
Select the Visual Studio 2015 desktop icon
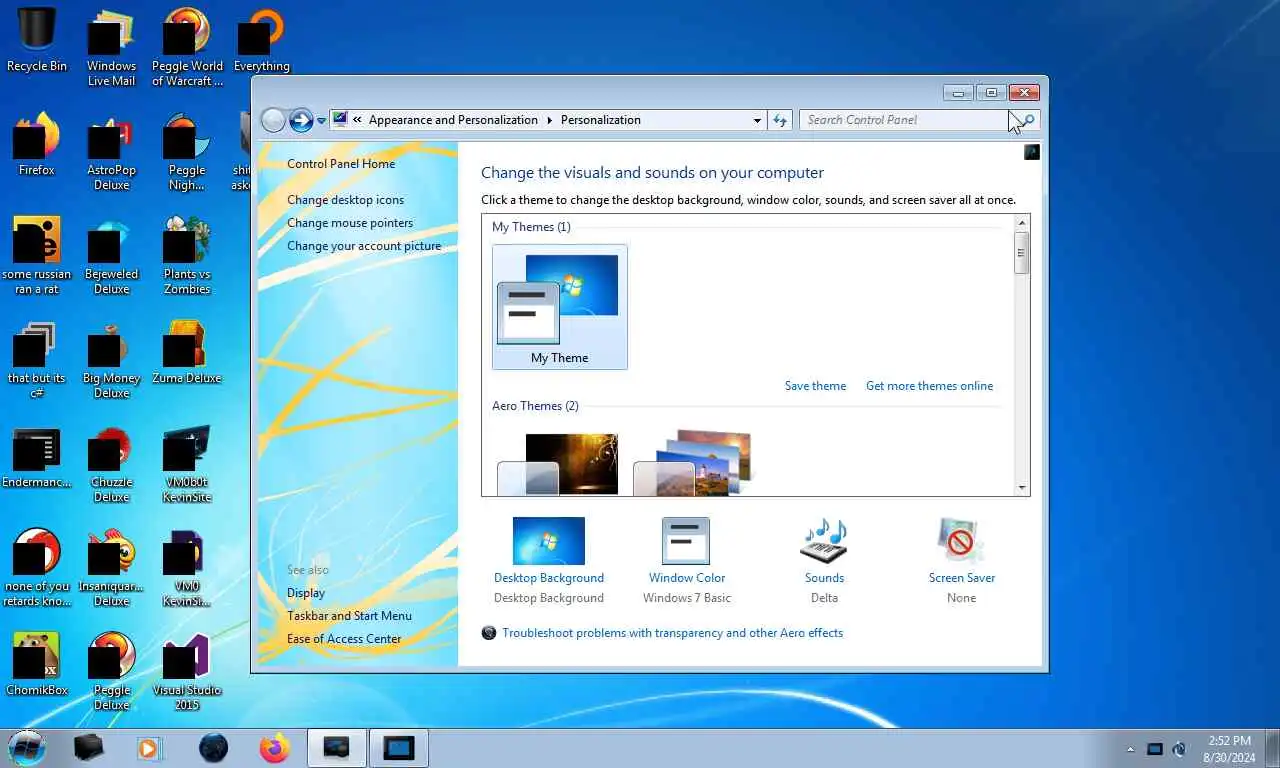click(x=187, y=671)
